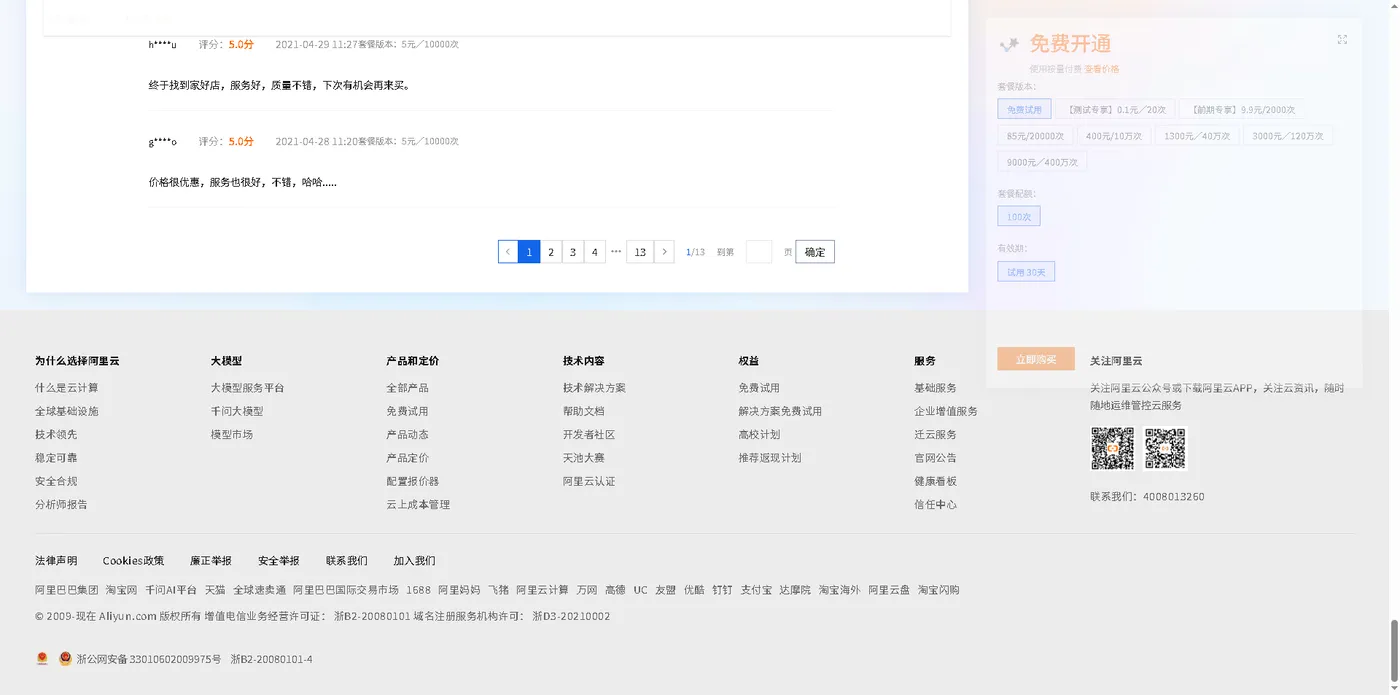
Task: Open 模型市场 link
Action: pos(232,435)
